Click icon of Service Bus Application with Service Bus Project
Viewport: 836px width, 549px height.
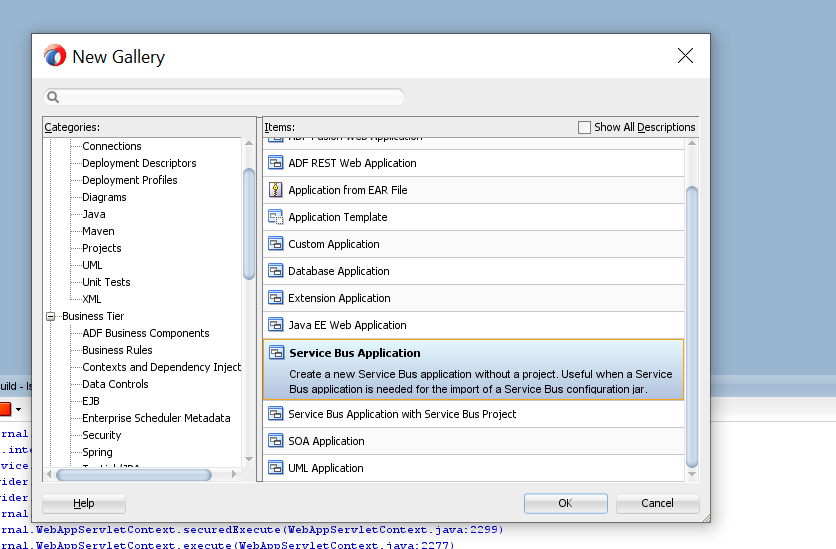point(276,414)
